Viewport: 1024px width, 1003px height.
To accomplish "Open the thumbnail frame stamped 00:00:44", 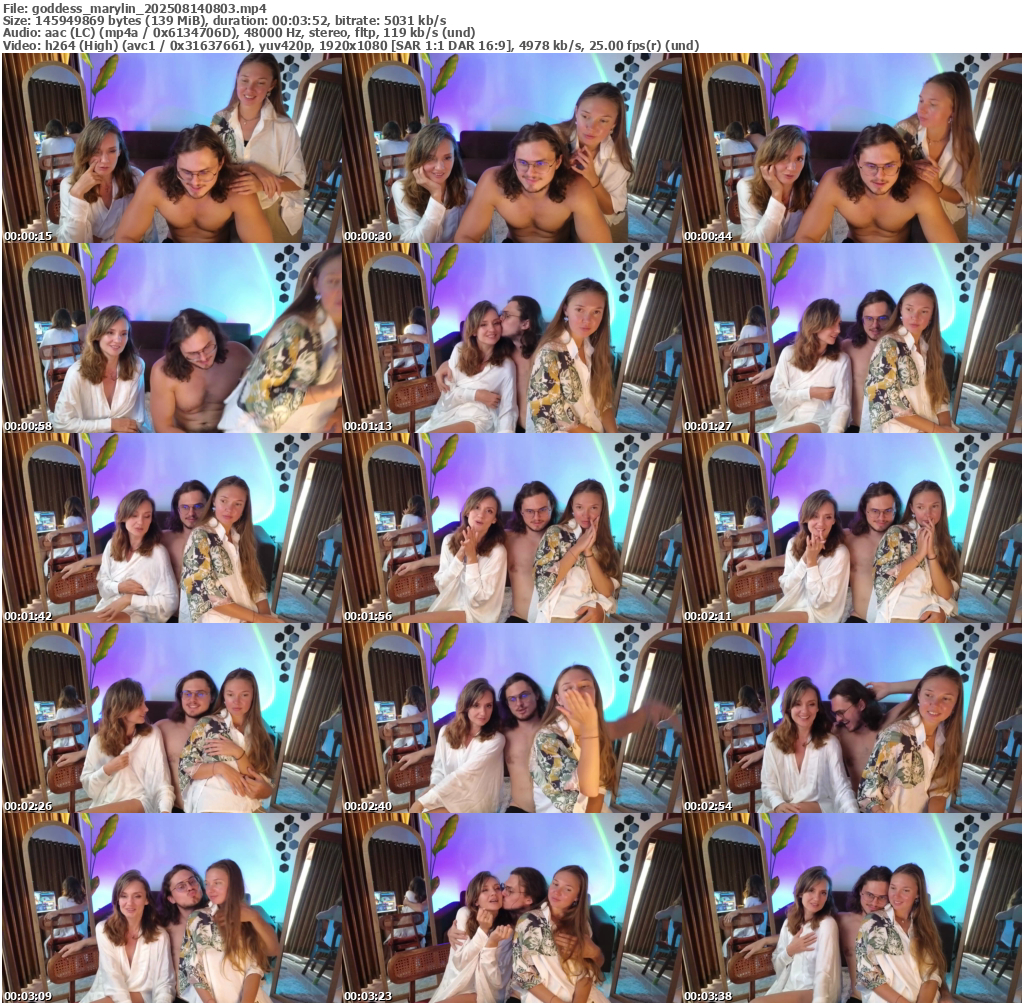I will tap(852, 148).
